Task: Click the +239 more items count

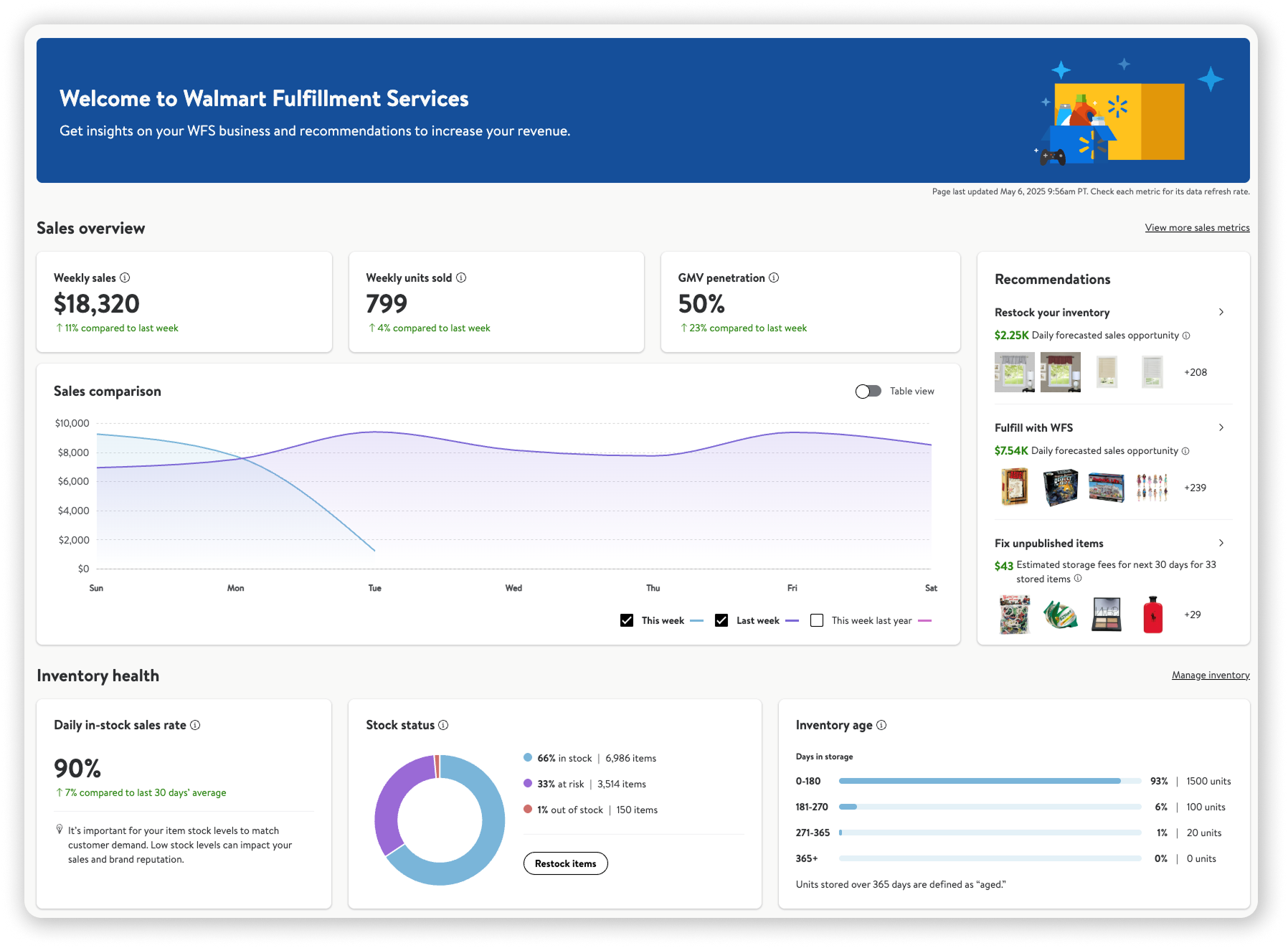Action: tap(1195, 488)
